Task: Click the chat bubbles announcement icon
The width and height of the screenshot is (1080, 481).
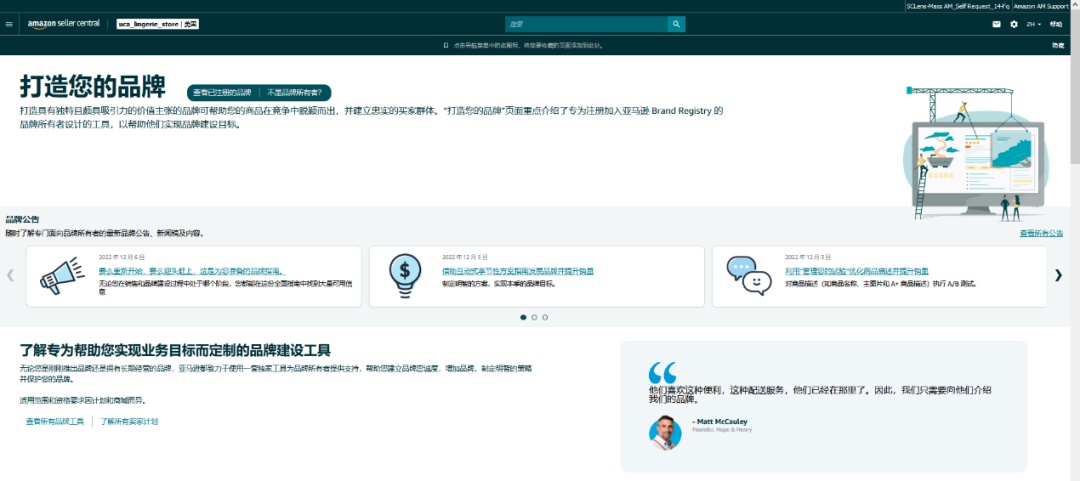Action: coord(748,276)
